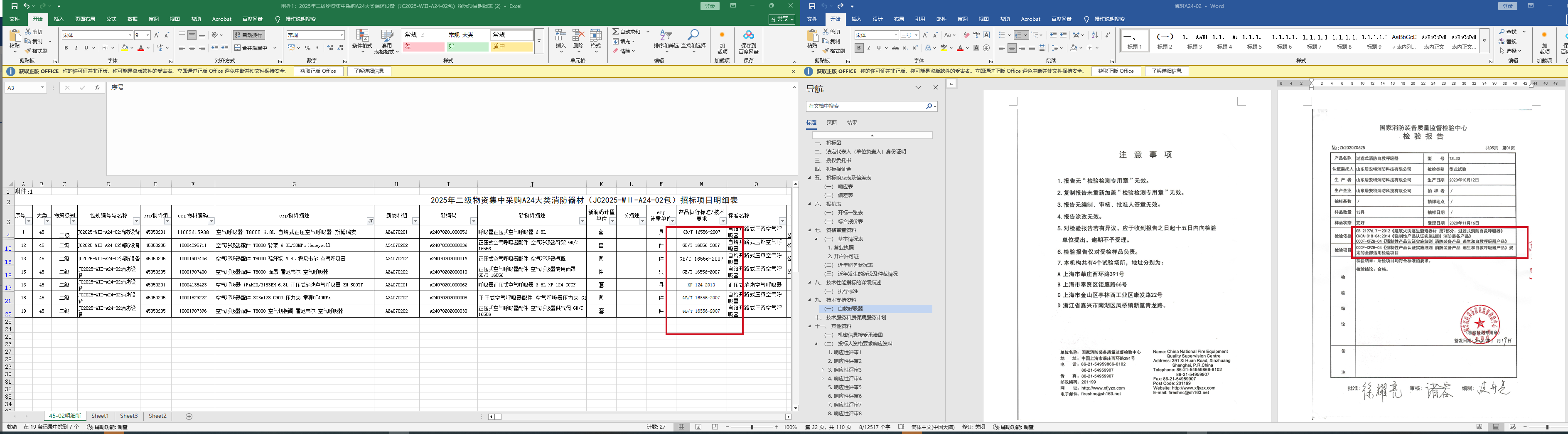This screenshot has height=434, width=1568.
Task: Click the red font color swatch in Excel
Action: [x=140, y=48]
